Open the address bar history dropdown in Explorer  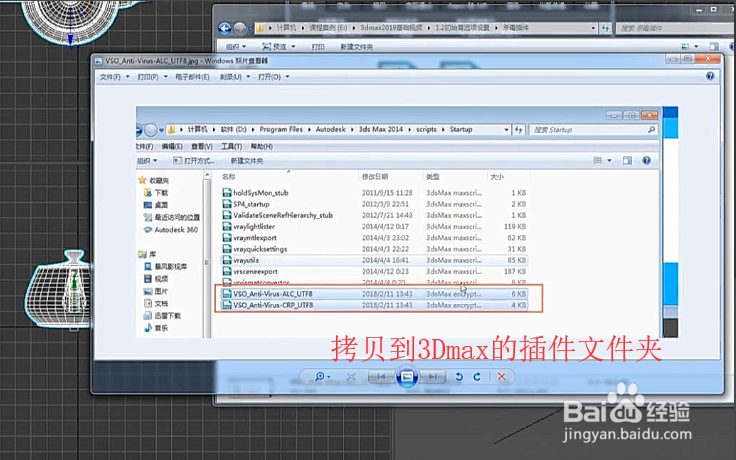click(593, 28)
